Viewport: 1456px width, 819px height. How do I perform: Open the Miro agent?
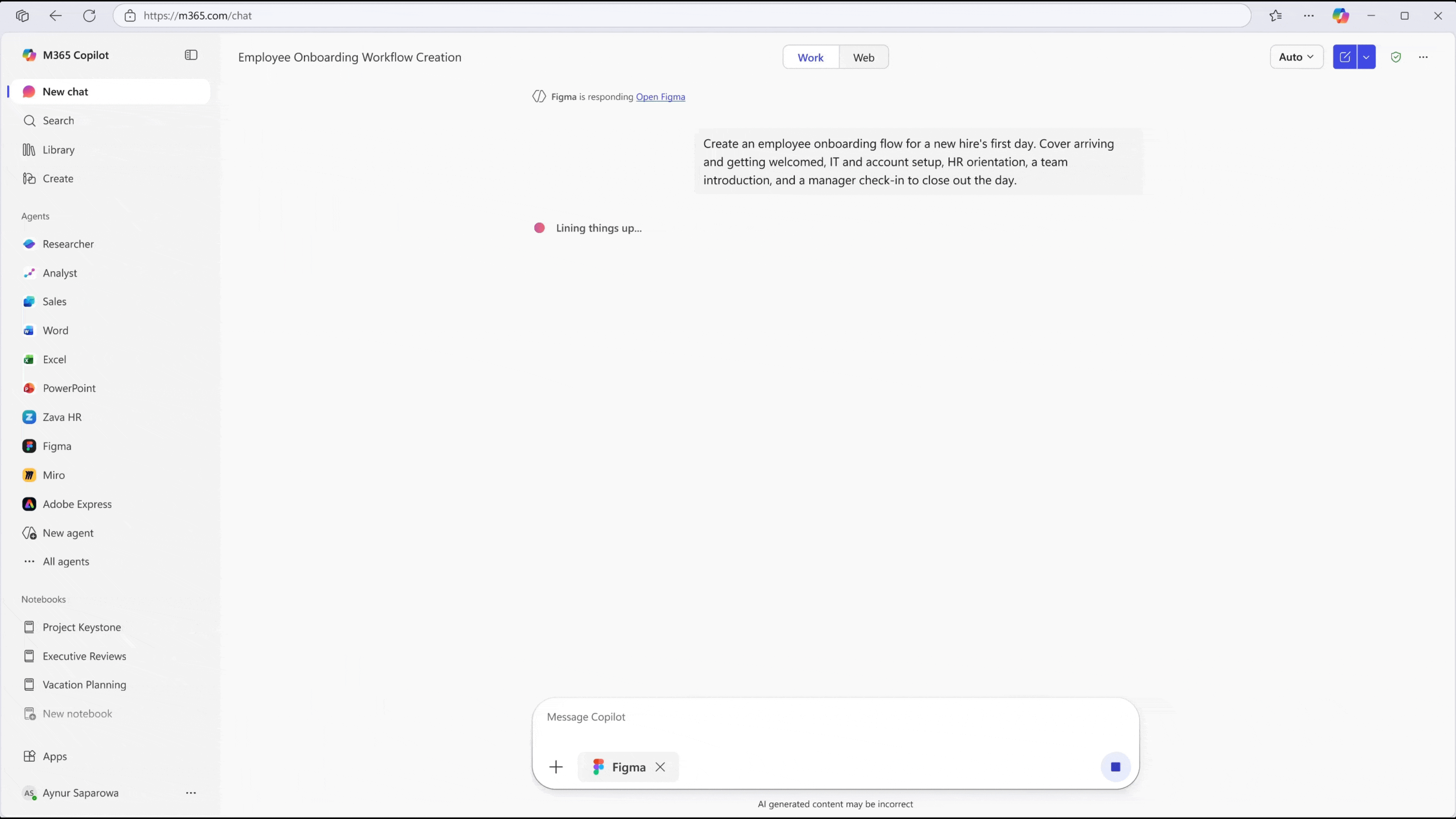(x=54, y=475)
